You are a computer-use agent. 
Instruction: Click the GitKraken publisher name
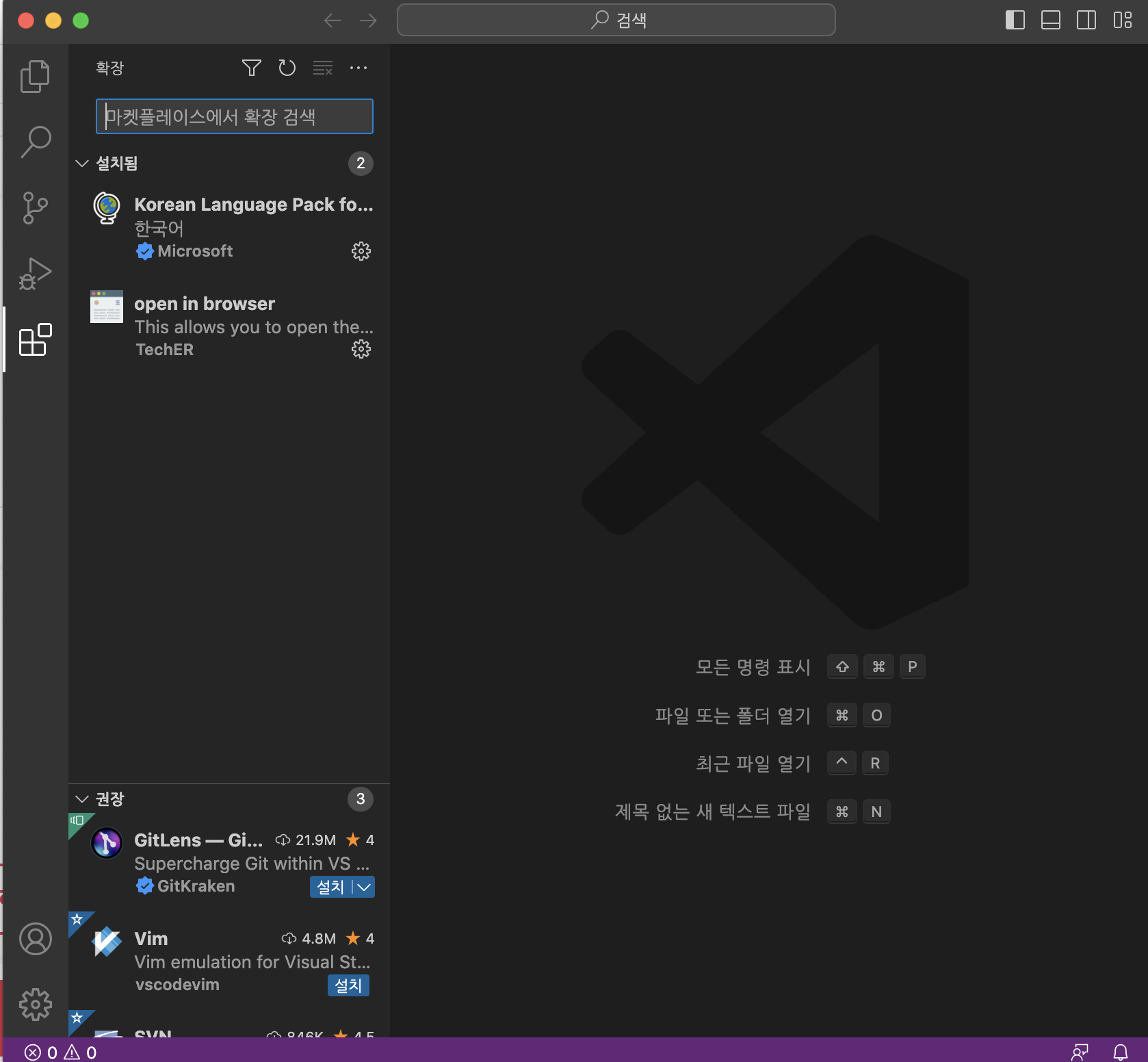coord(196,886)
